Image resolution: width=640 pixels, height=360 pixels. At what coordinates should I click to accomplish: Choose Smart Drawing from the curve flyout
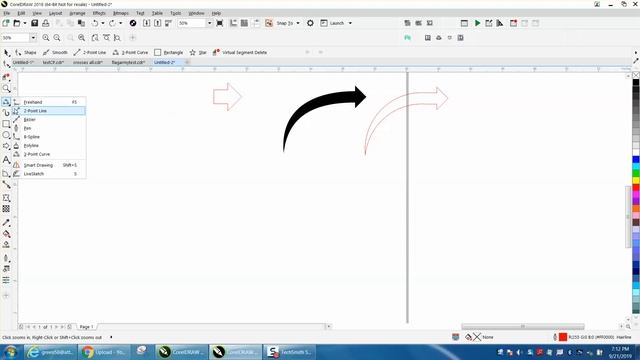[49, 165]
